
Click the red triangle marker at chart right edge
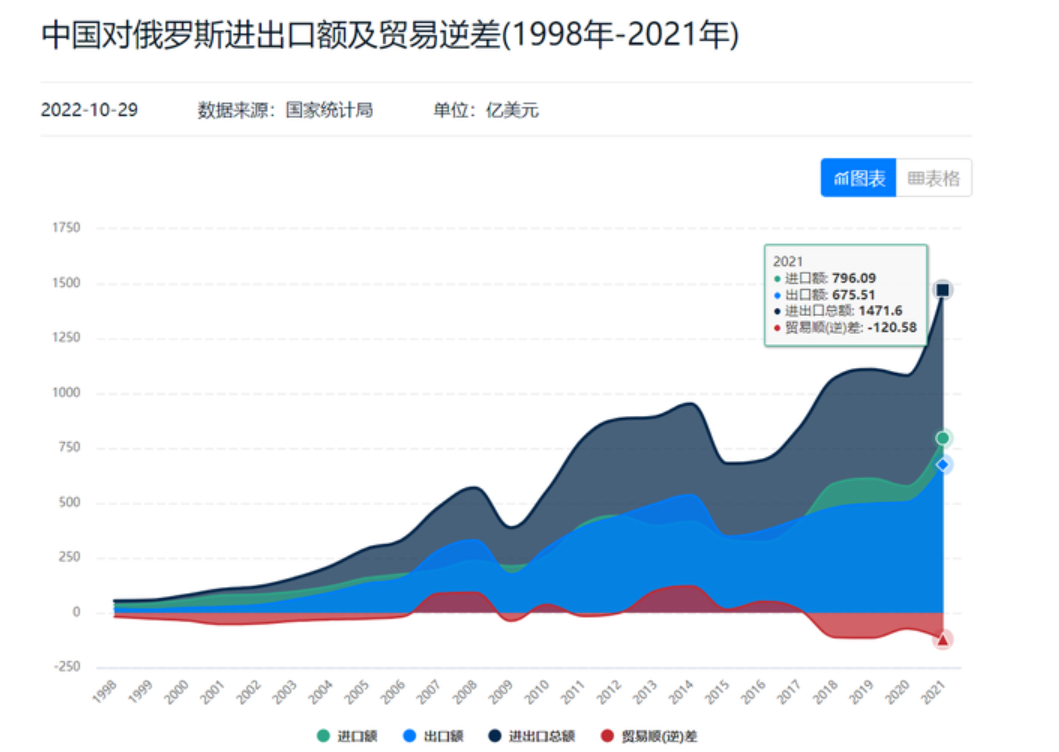pyautogui.click(x=942, y=638)
